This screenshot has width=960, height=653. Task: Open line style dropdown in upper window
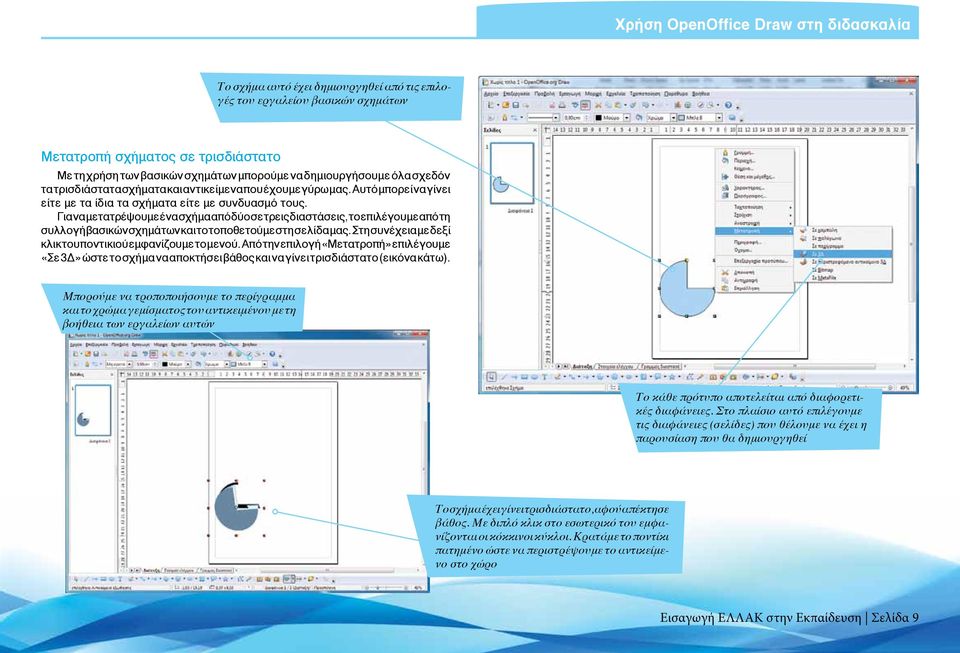[x=555, y=118]
